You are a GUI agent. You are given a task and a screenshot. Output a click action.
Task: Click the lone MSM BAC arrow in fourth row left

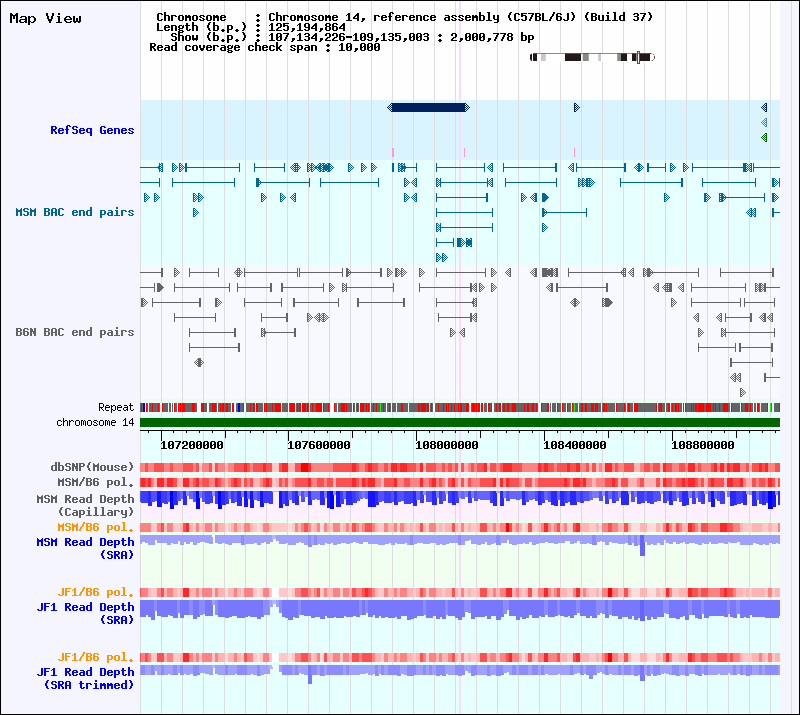(x=196, y=212)
